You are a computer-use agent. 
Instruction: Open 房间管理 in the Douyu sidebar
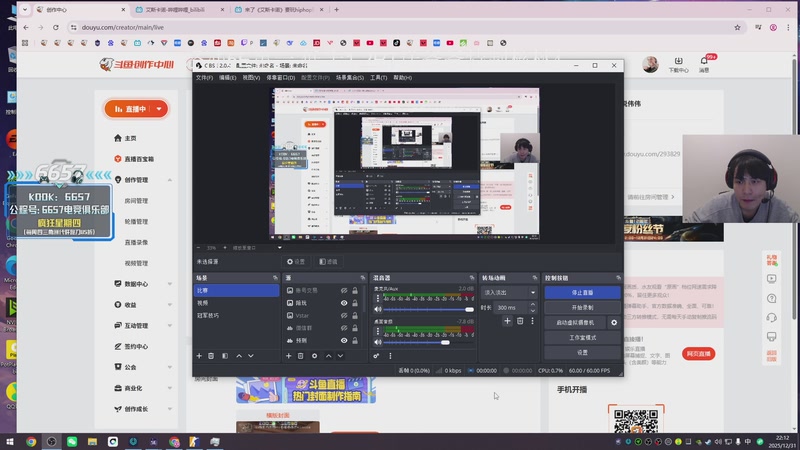click(x=136, y=201)
